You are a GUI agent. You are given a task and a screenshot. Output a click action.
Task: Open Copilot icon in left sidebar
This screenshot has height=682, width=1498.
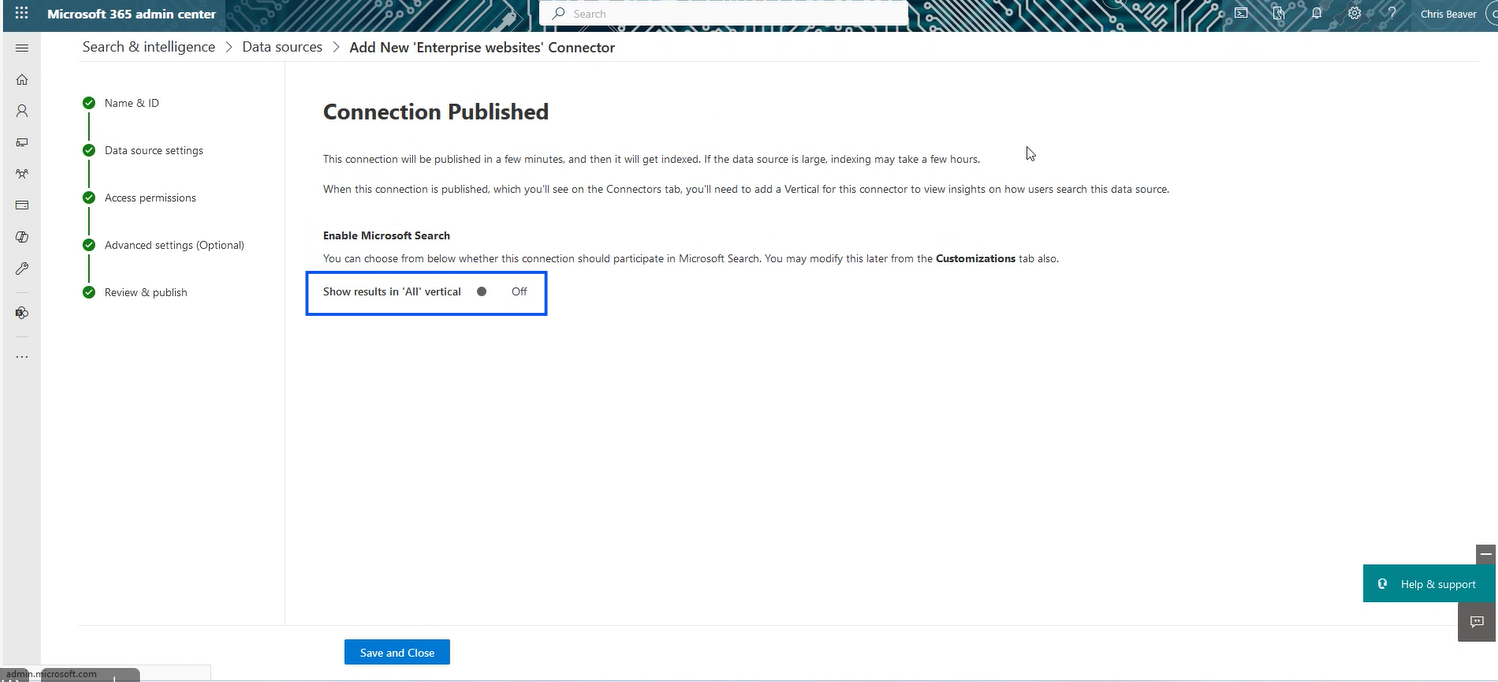click(x=21, y=237)
